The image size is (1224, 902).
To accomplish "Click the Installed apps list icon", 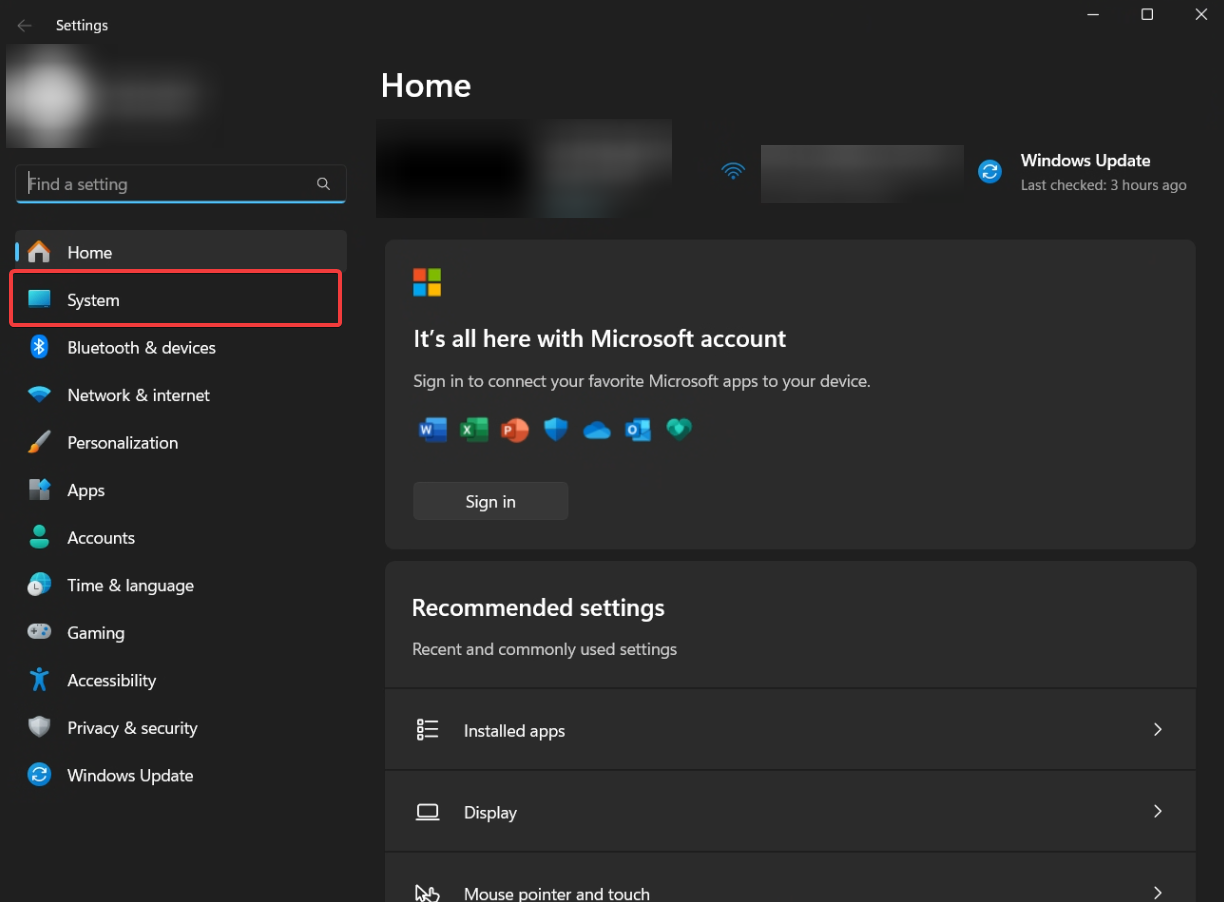I will click(x=428, y=730).
